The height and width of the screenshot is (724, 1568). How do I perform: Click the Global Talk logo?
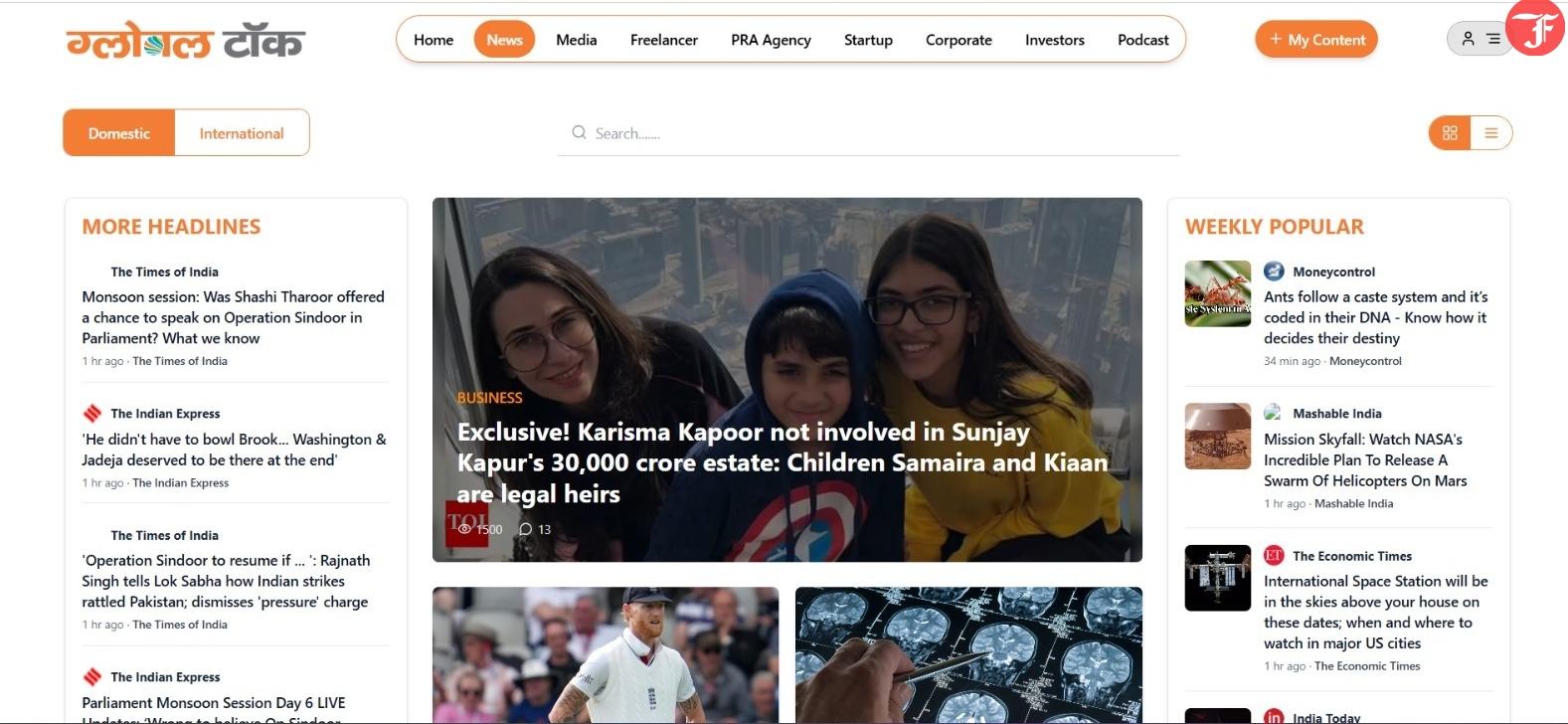pyautogui.click(x=186, y=42)
